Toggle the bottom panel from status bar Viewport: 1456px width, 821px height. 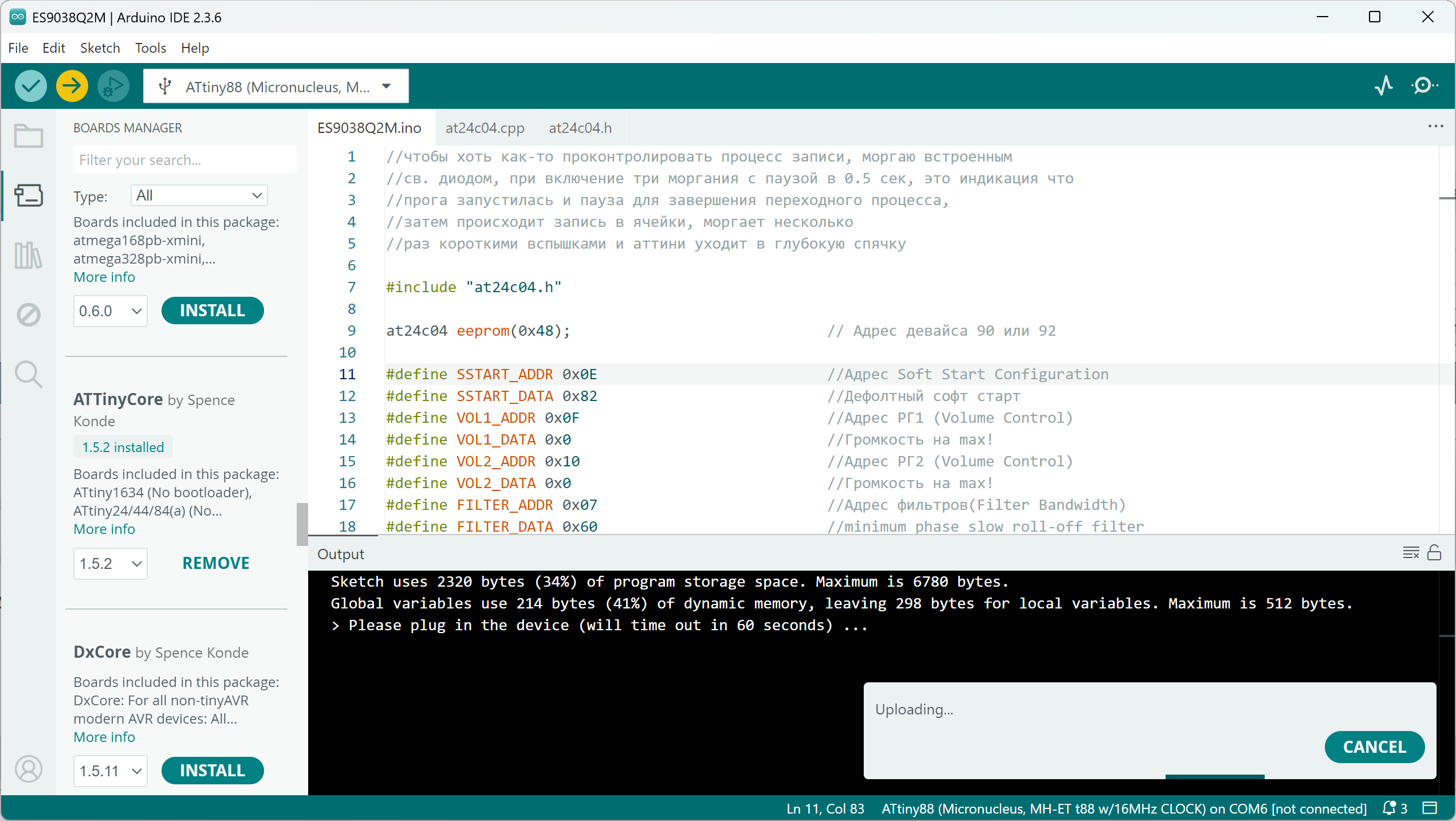[x=1430, y=808]
